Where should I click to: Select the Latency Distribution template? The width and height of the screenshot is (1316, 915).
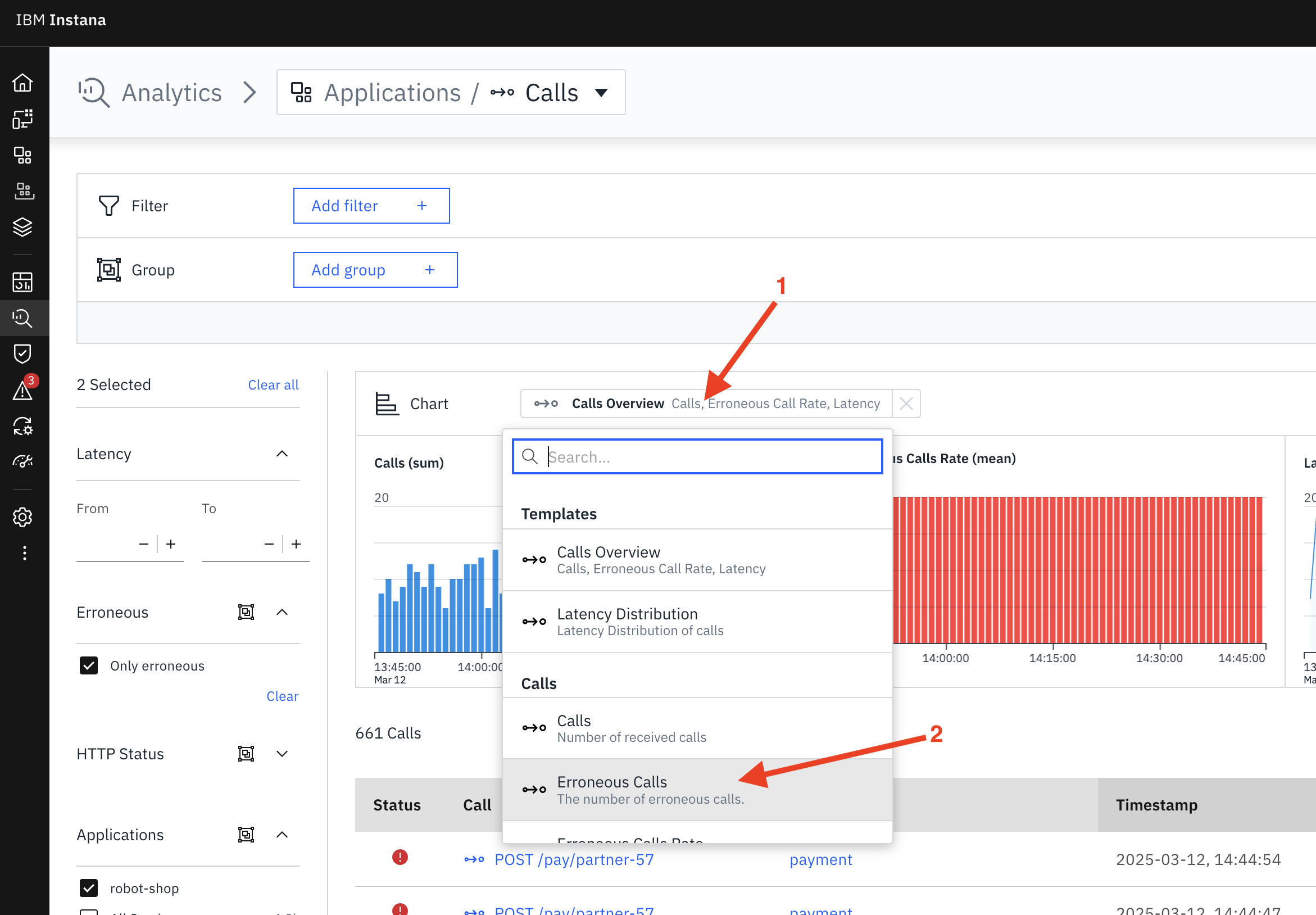(x=697, y=622)
